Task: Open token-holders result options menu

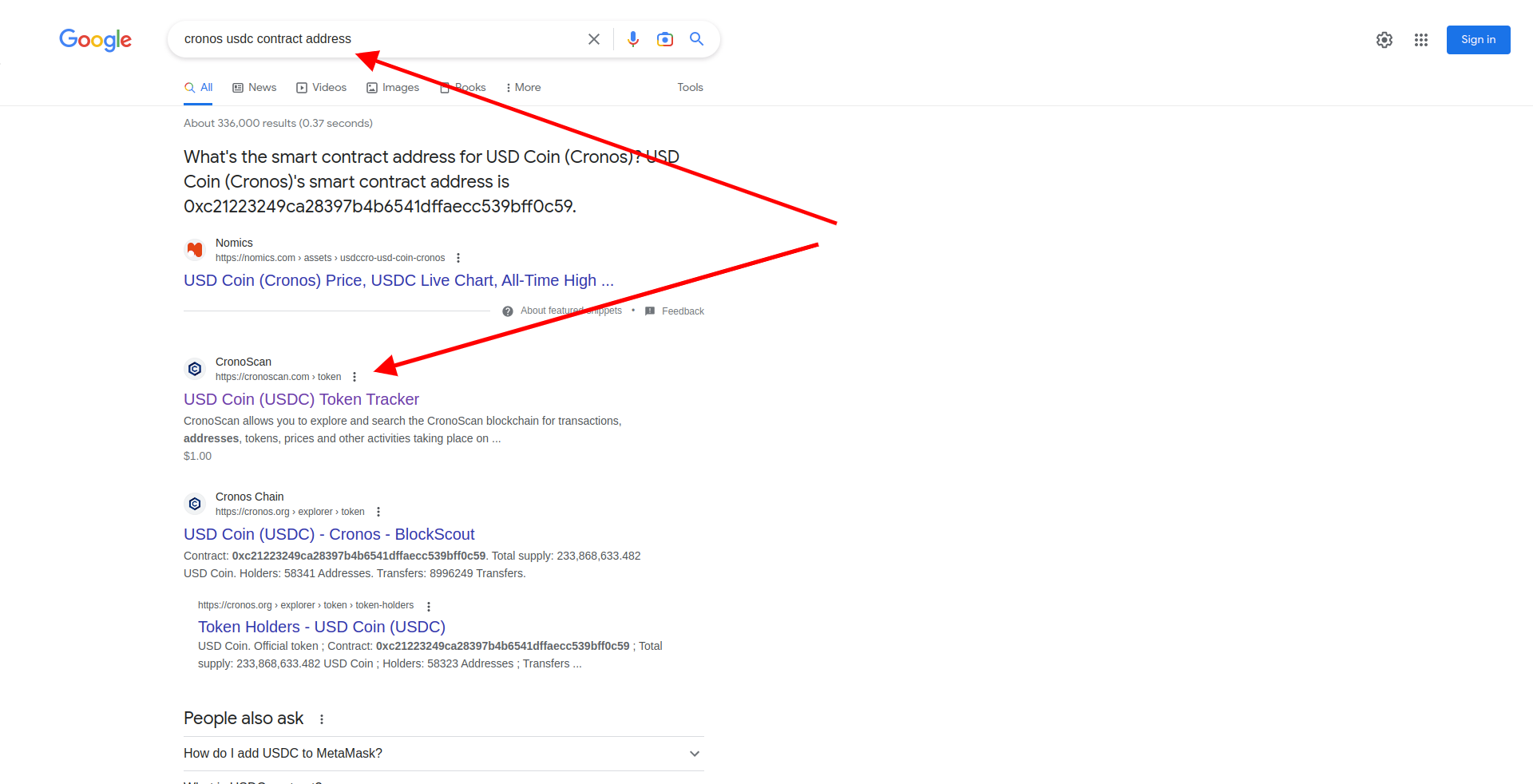Action: click(x=429, y=606)
